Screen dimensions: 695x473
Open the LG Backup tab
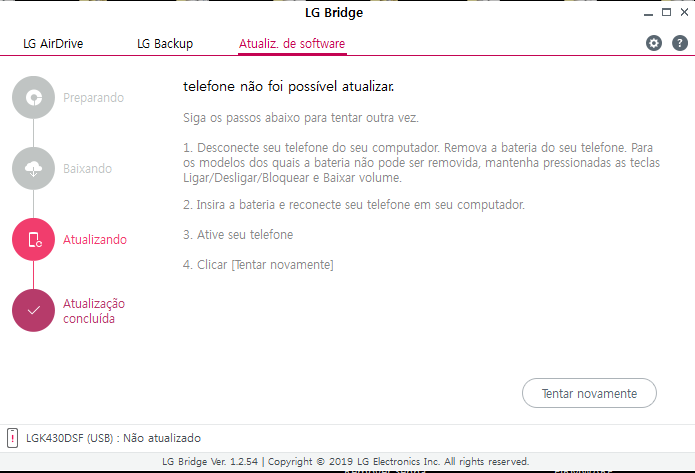pyautogui.click(x=165, y=43)
